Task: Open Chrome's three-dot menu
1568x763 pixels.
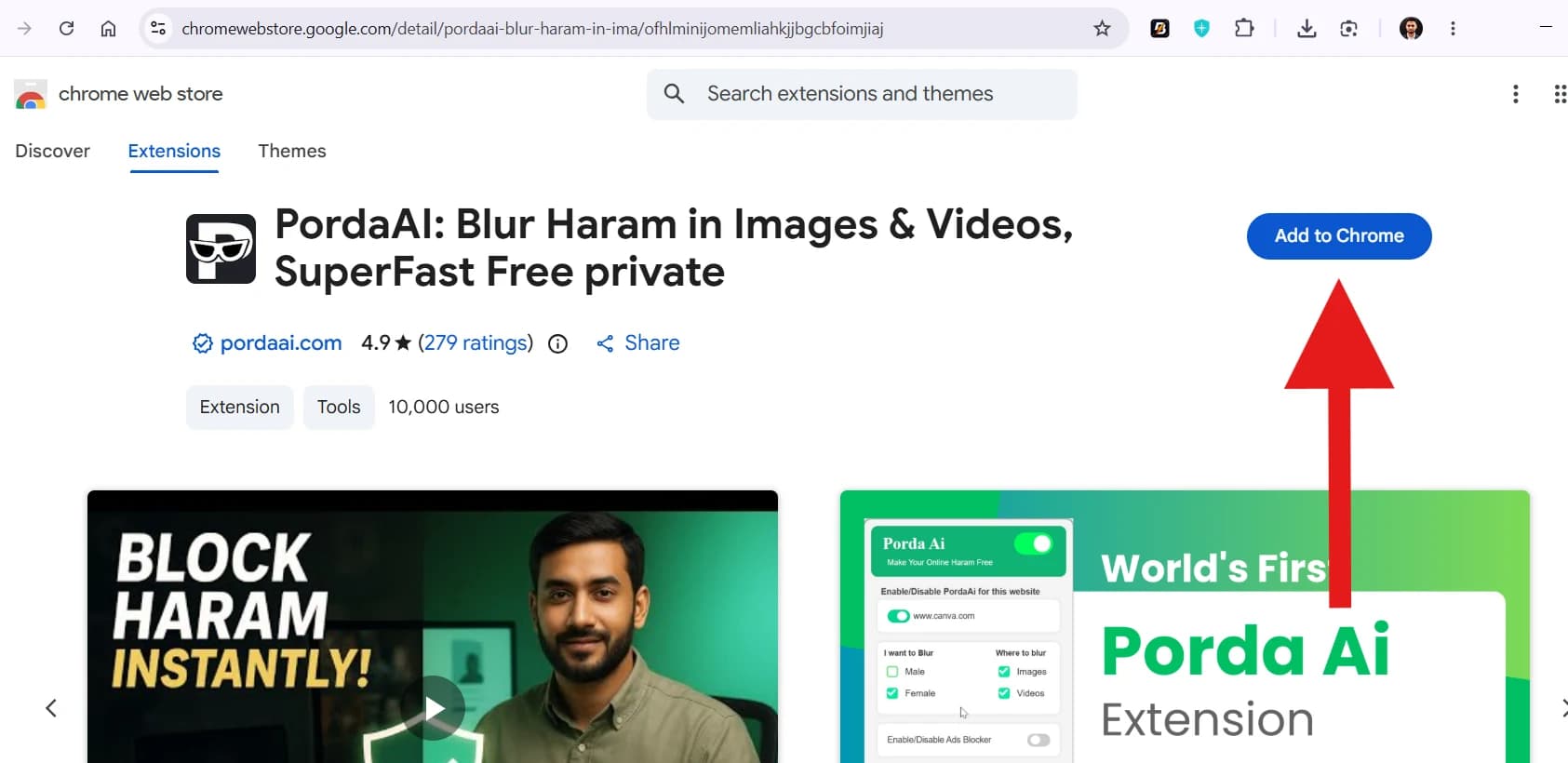Action: pos(1453,28)
